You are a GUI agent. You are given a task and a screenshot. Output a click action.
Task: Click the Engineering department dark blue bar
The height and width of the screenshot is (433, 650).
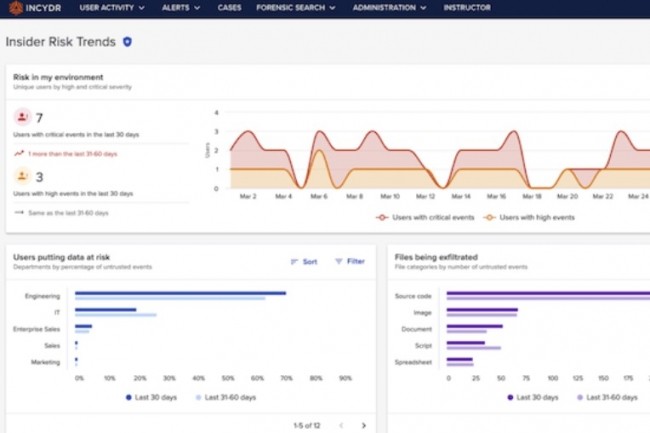[x=180, y=293]
